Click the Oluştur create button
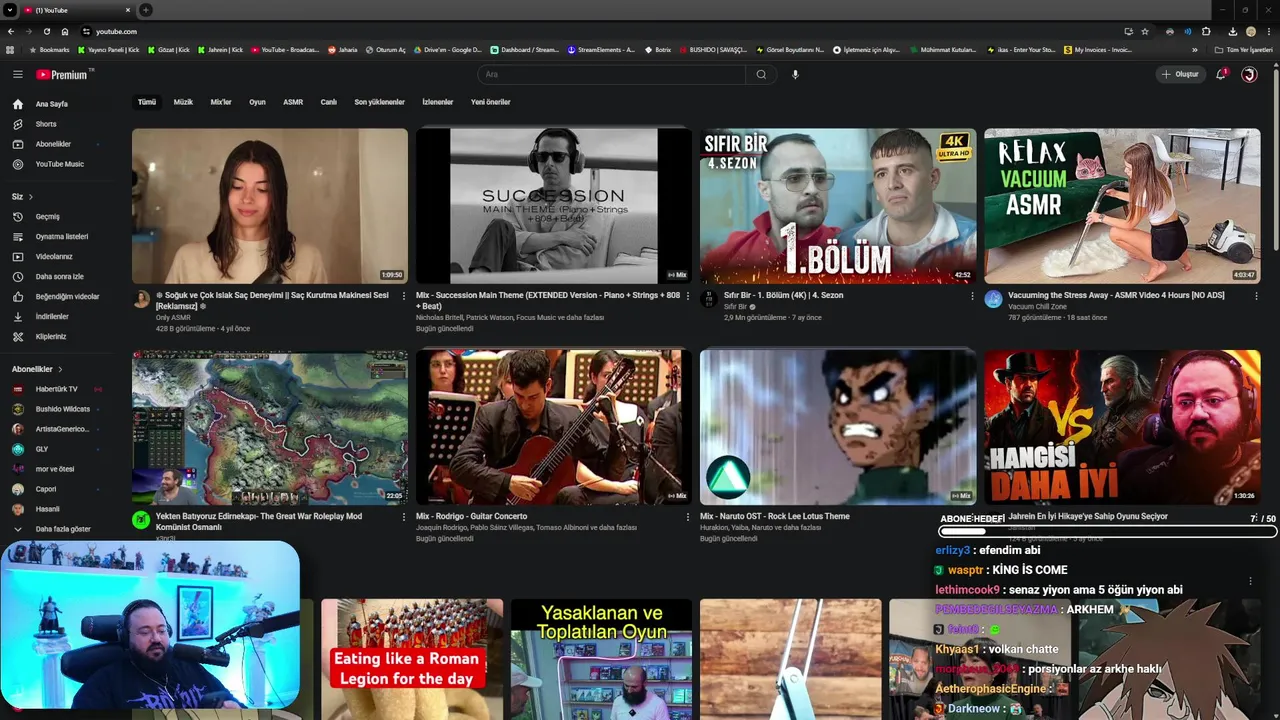This screenshot has width=1280, height=720. pyautogui.click(x=1180, y=74)
